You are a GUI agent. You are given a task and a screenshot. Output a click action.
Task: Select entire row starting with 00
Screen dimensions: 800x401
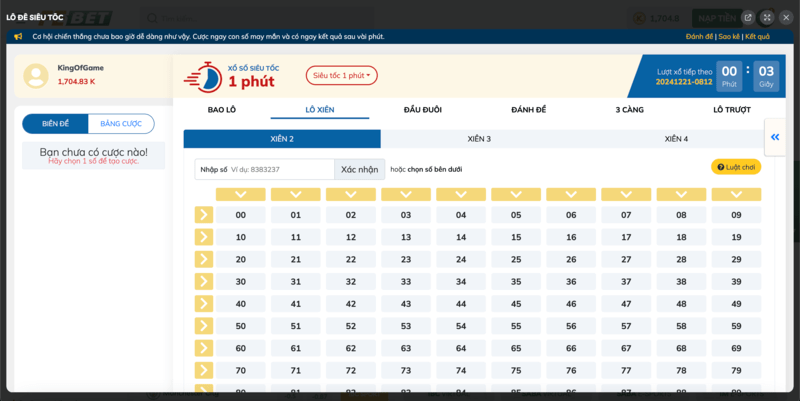pyautogui.click(x=203, y=214)
